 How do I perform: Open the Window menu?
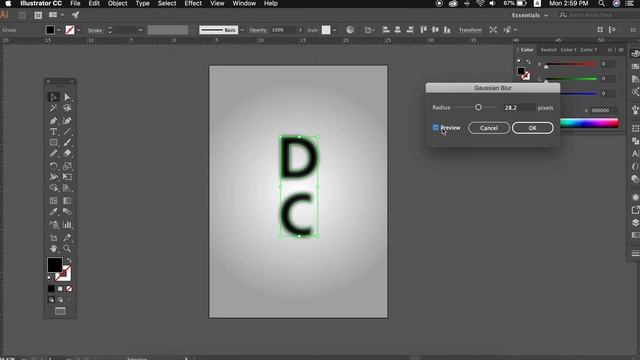[244, 4]
